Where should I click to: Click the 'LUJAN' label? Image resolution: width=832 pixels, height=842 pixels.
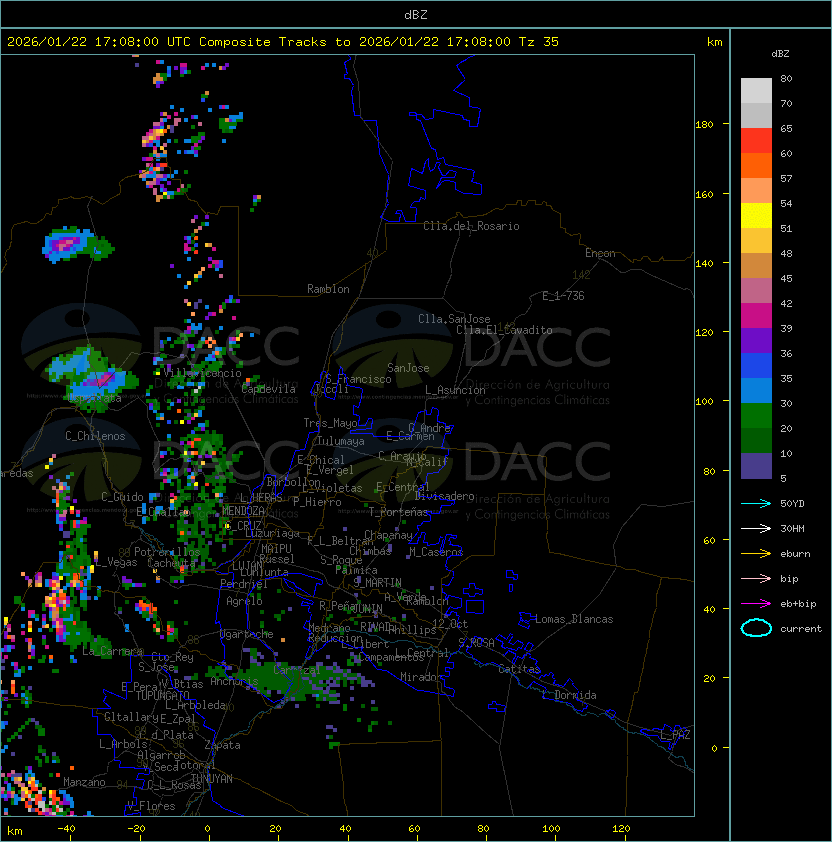[247, 566]
